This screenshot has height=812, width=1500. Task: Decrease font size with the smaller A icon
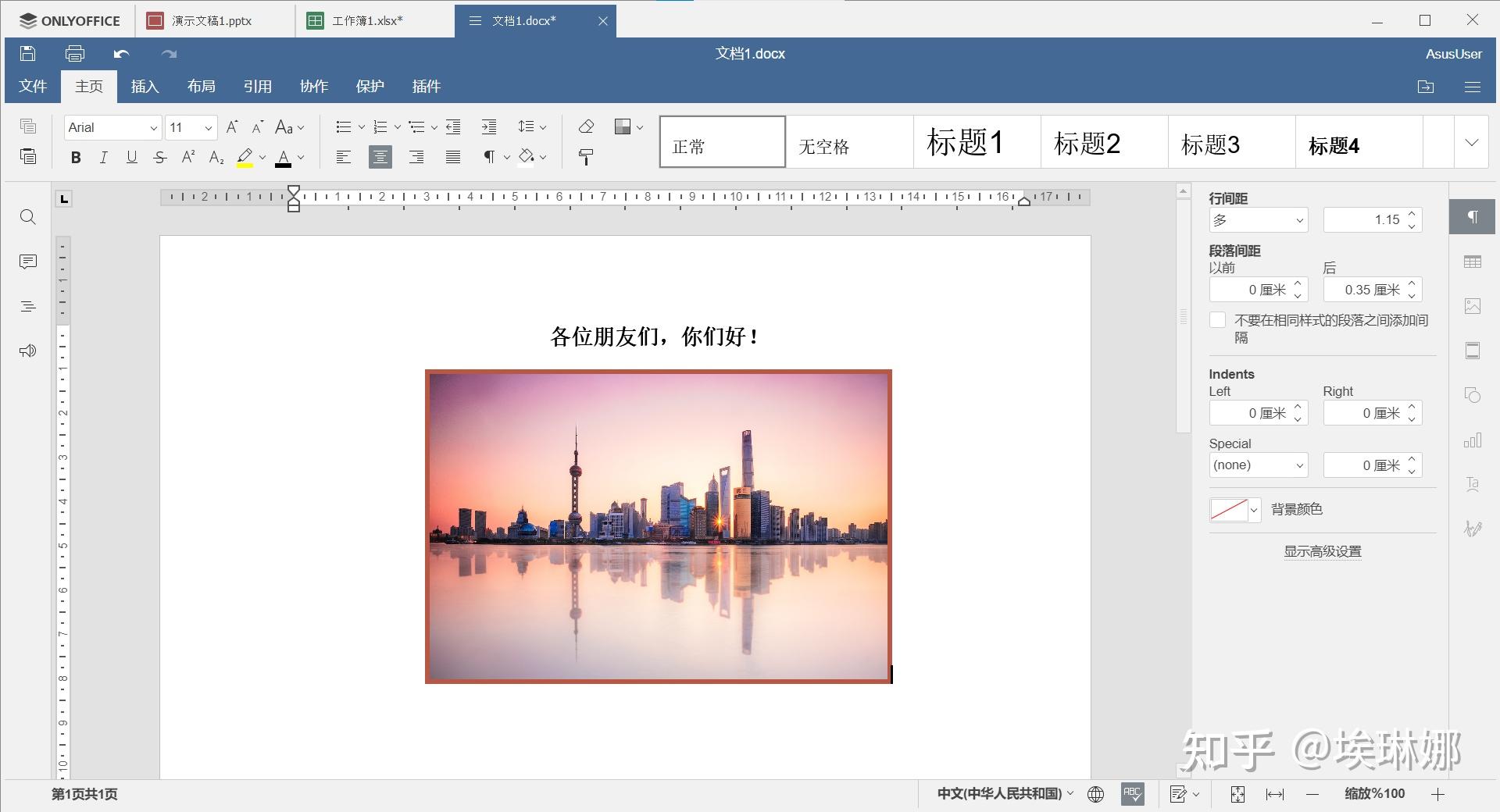point(258,126)
